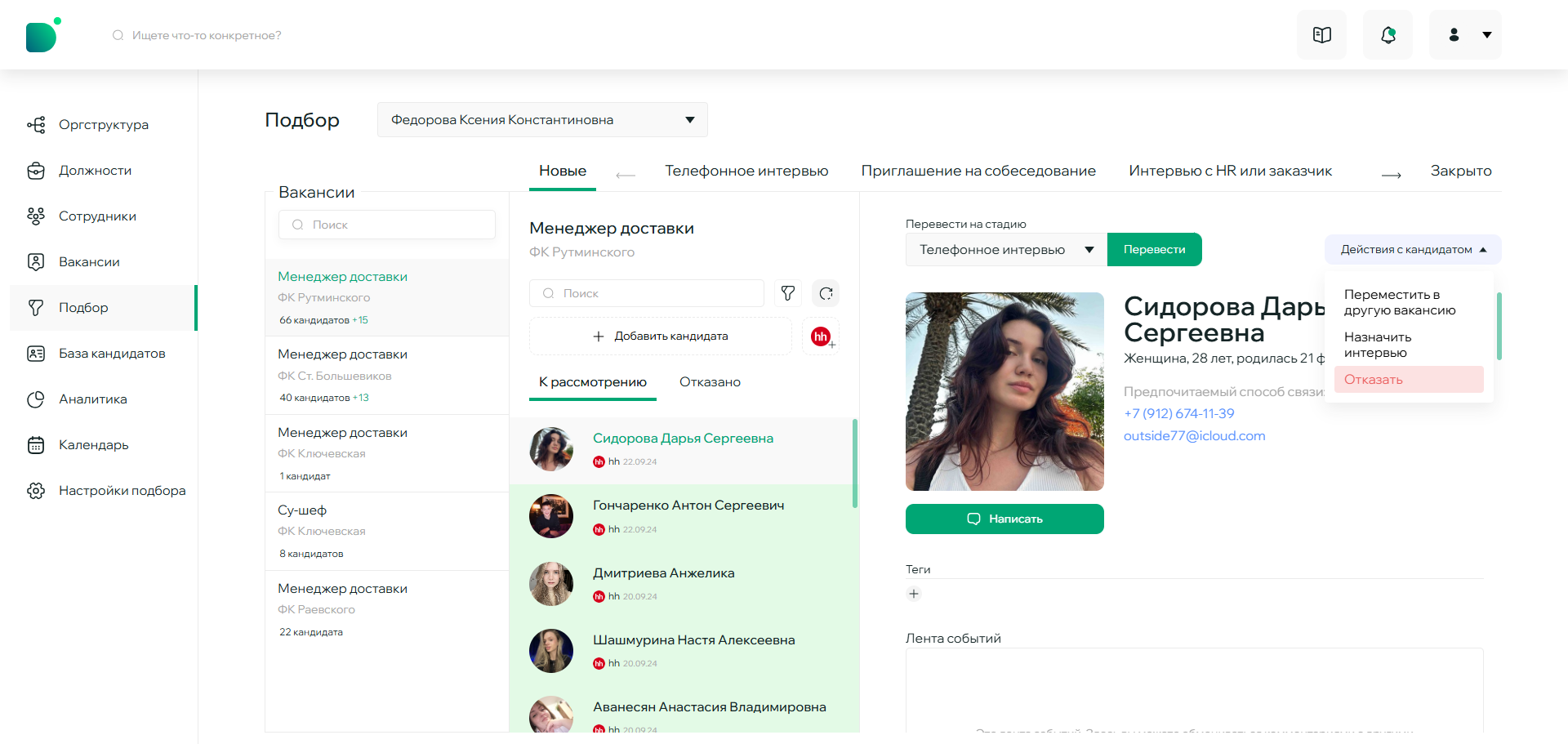Click the Написать button
1568x744 pixels.
[1004, 519]
